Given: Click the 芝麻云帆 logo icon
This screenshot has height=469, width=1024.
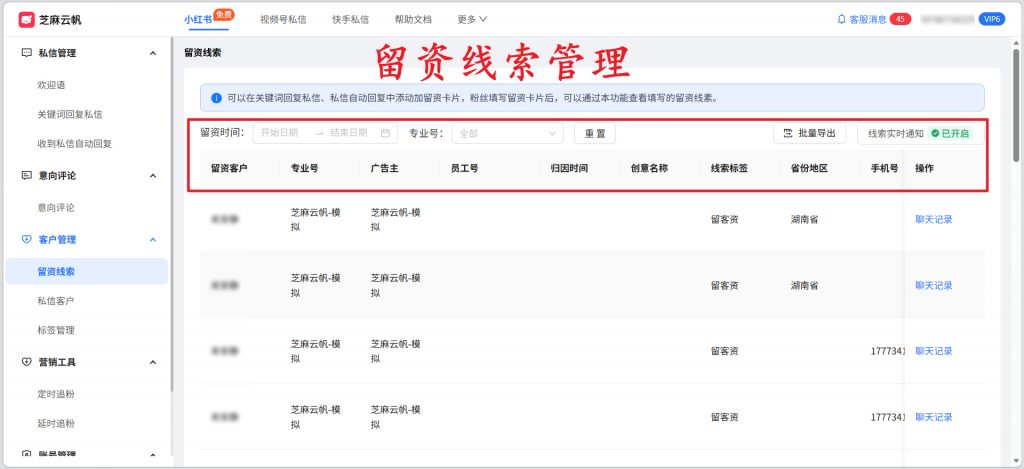Looking at the screenshot, I should click(26, 20).
